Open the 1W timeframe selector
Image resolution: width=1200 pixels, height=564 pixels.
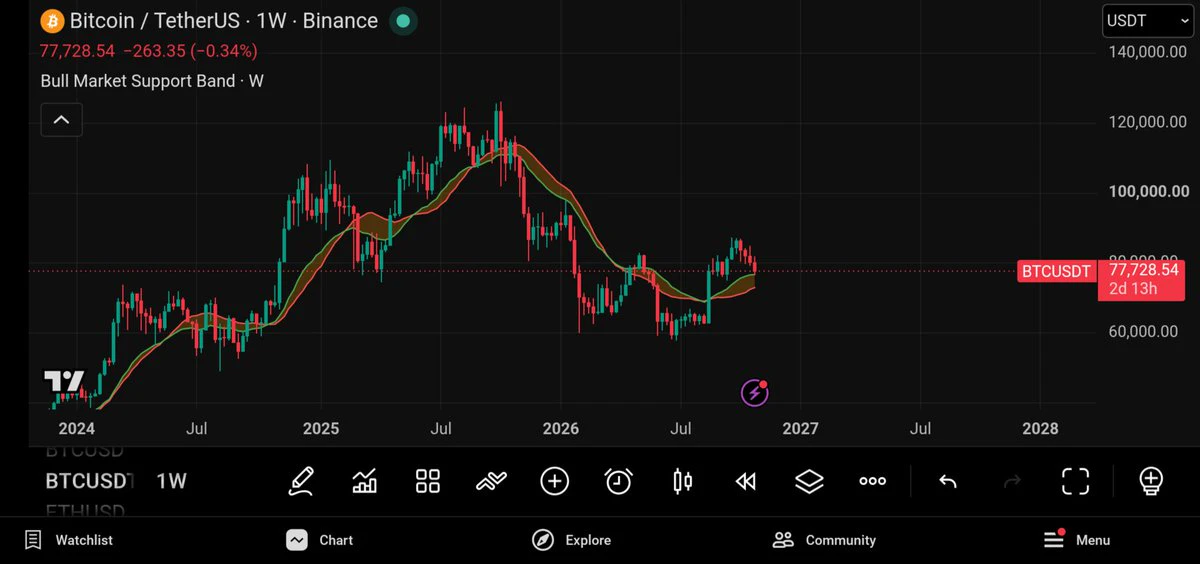[x=171, y=481]
